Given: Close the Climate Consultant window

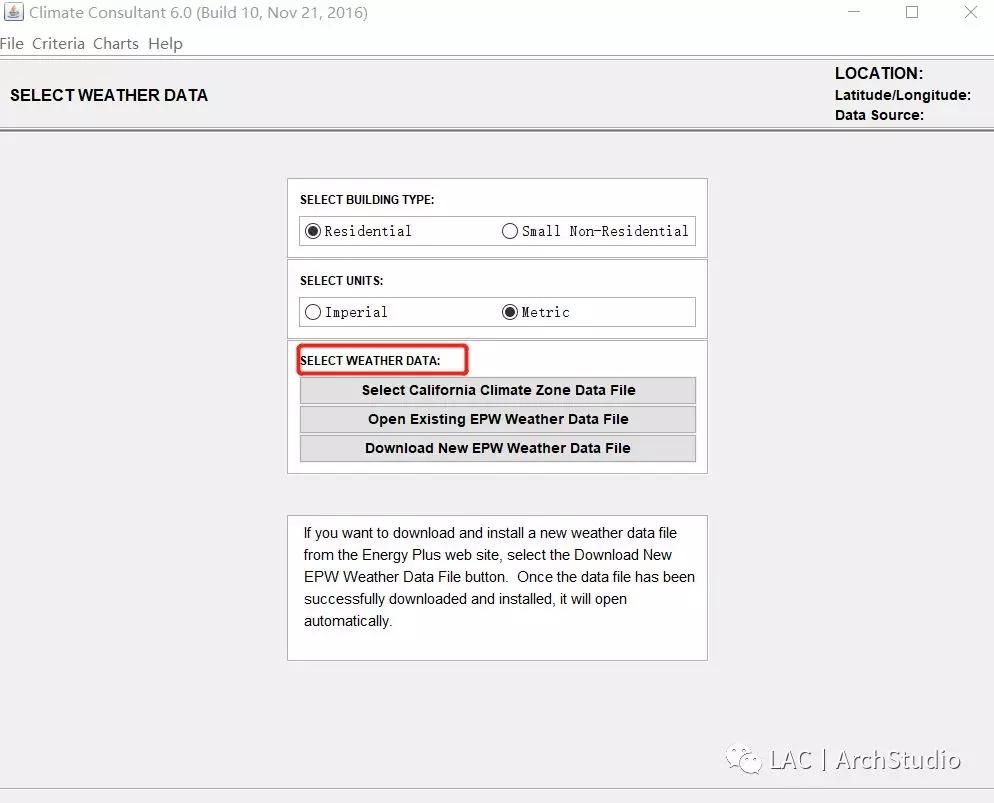Looking at the screenshot, I should click(971, 12).
